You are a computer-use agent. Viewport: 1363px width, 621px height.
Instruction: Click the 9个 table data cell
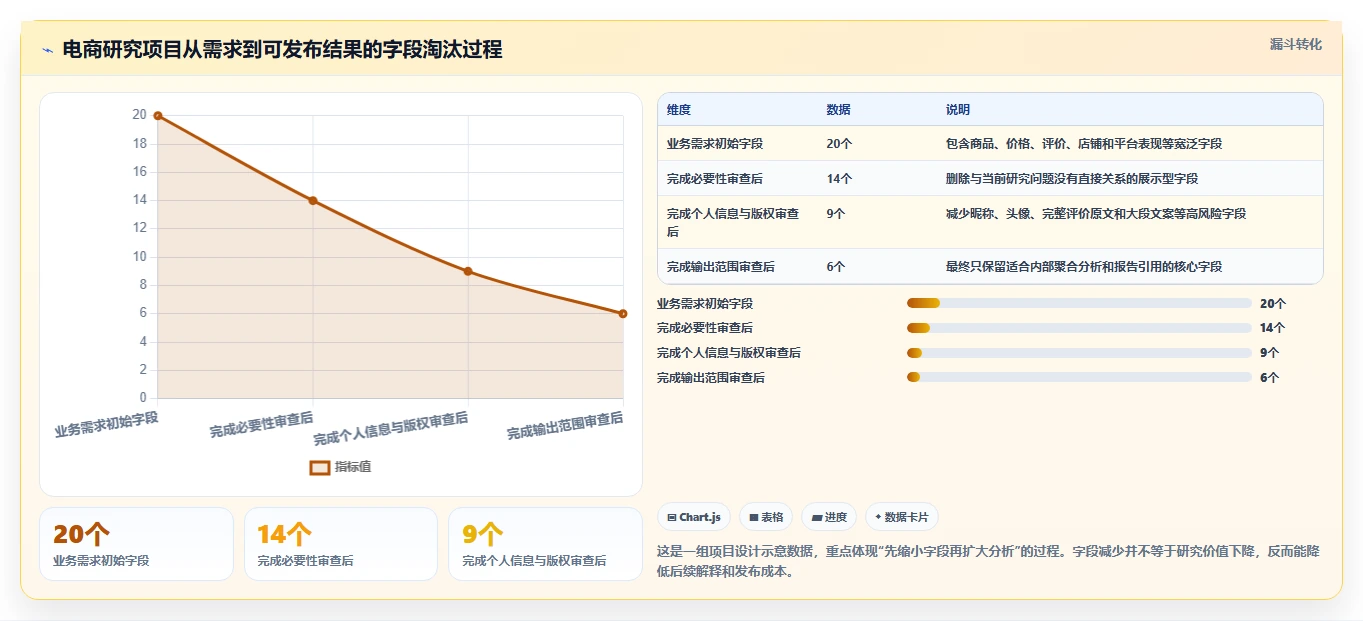(836, 214)
